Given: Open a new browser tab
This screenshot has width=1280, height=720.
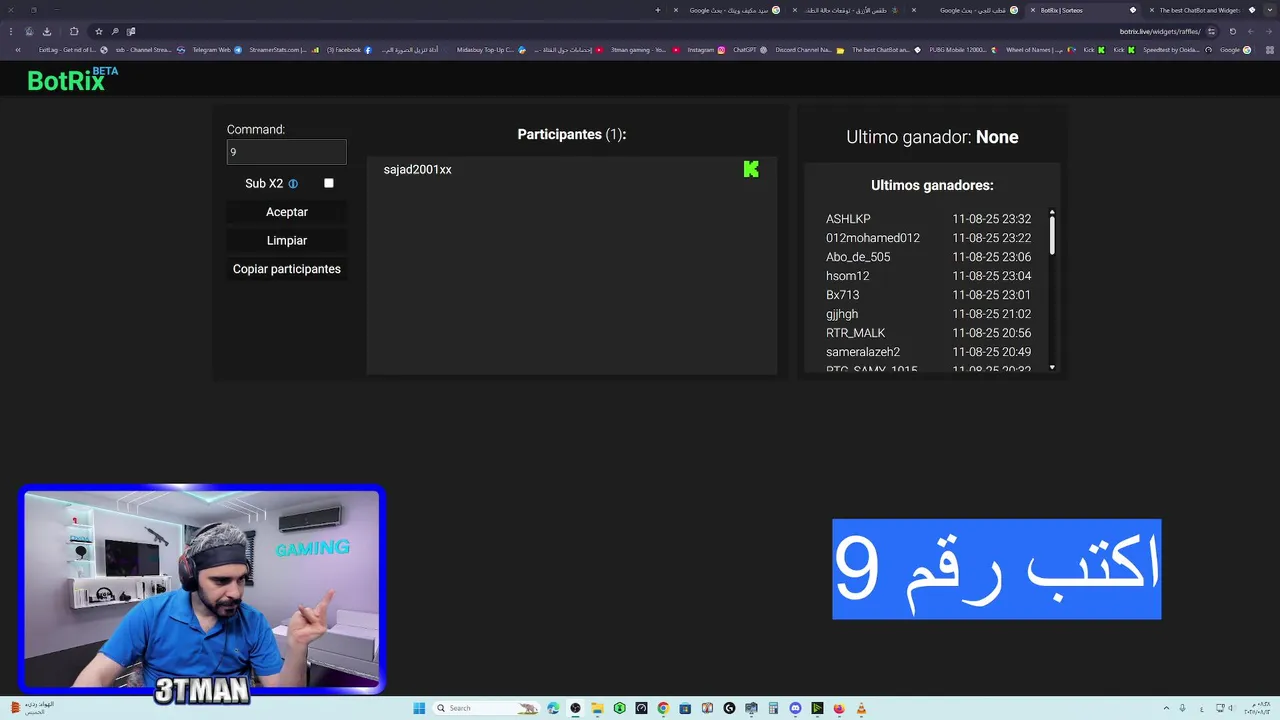Looking at the screenshot, I should [658, 10].
